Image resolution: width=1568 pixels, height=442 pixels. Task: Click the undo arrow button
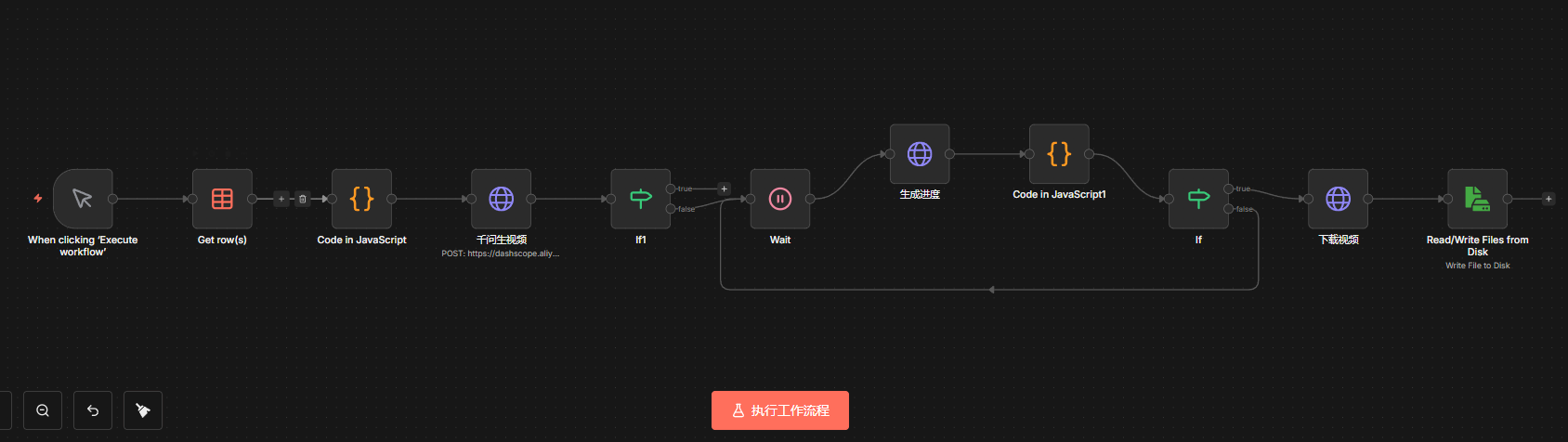[x=93, y=410]
